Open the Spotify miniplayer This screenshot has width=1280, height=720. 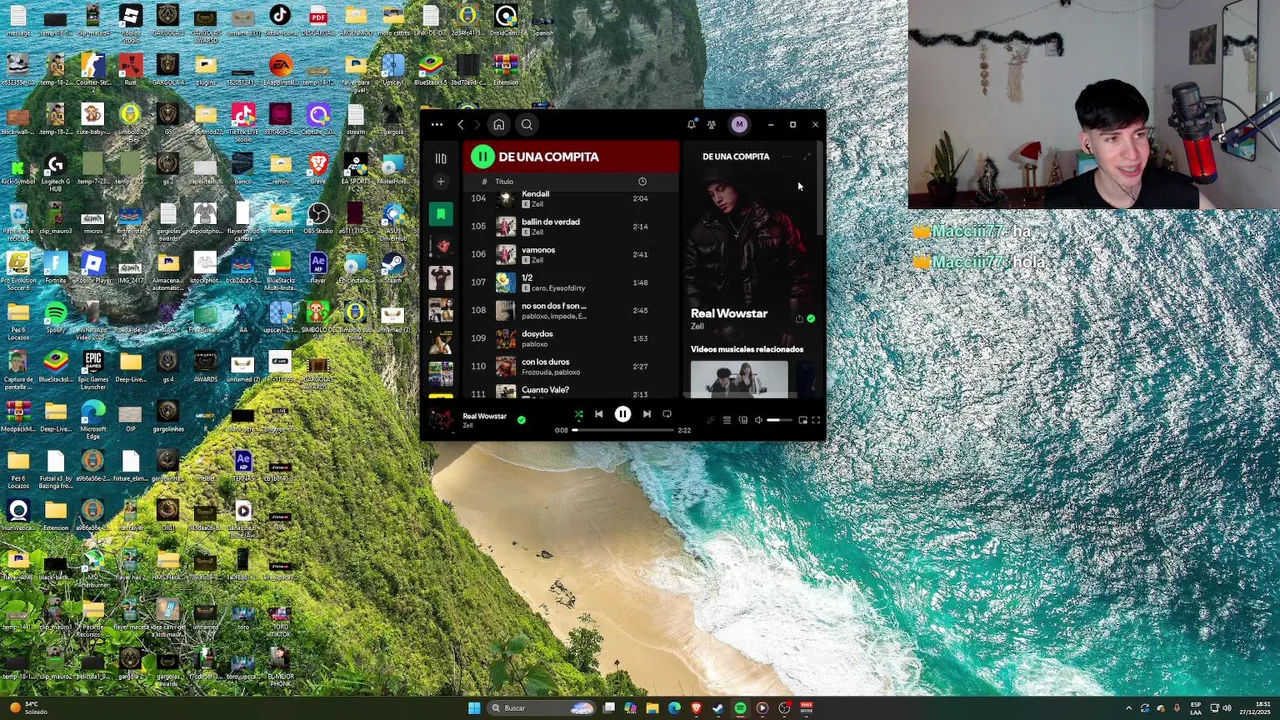(803, 420)
